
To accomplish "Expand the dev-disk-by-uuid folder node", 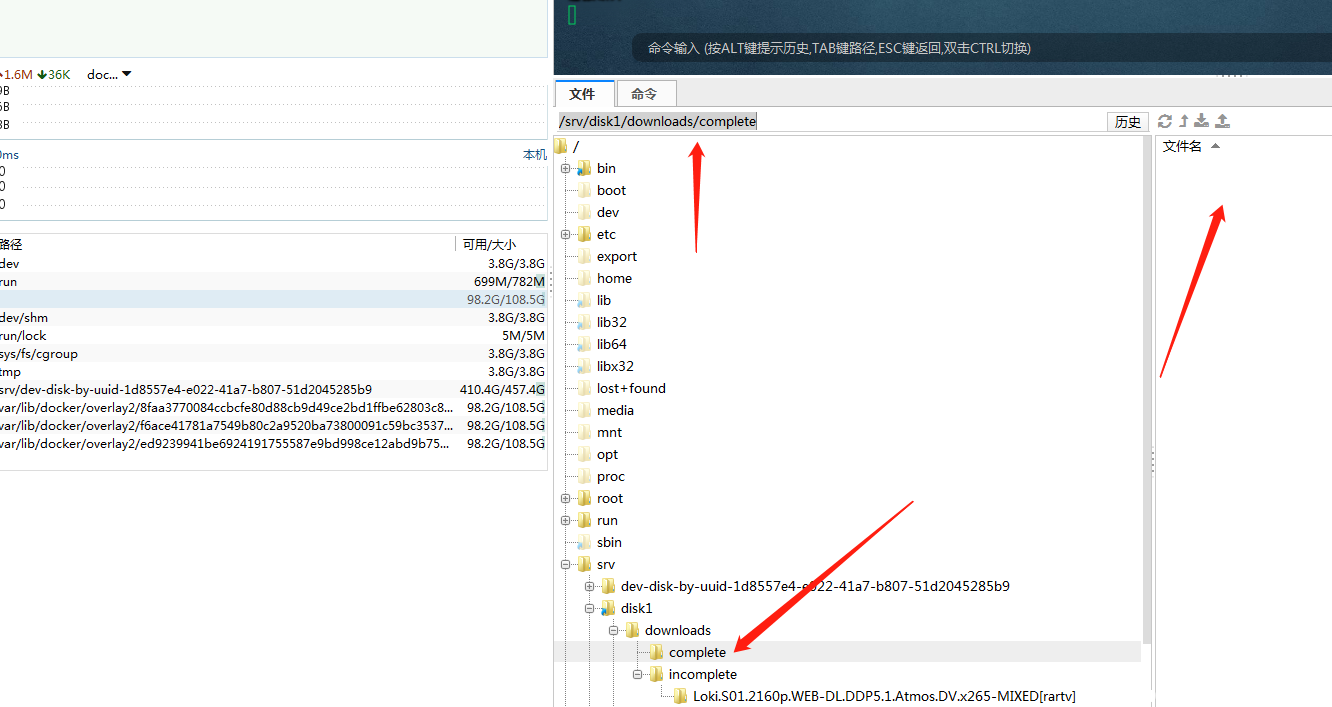I will click(x=590, y=586).
